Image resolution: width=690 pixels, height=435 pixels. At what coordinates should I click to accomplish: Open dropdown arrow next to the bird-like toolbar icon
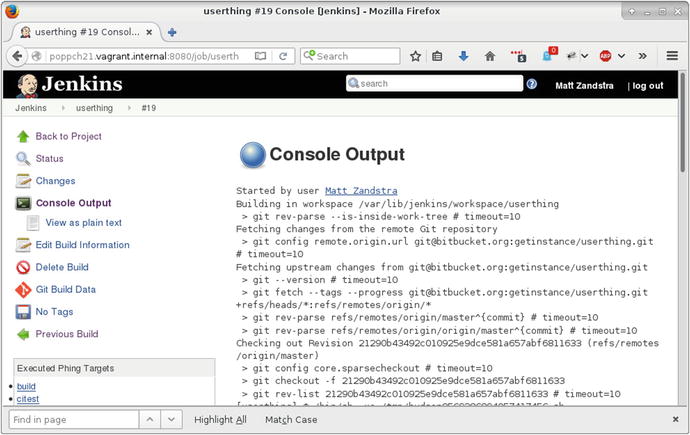click(x=584, y=56)
